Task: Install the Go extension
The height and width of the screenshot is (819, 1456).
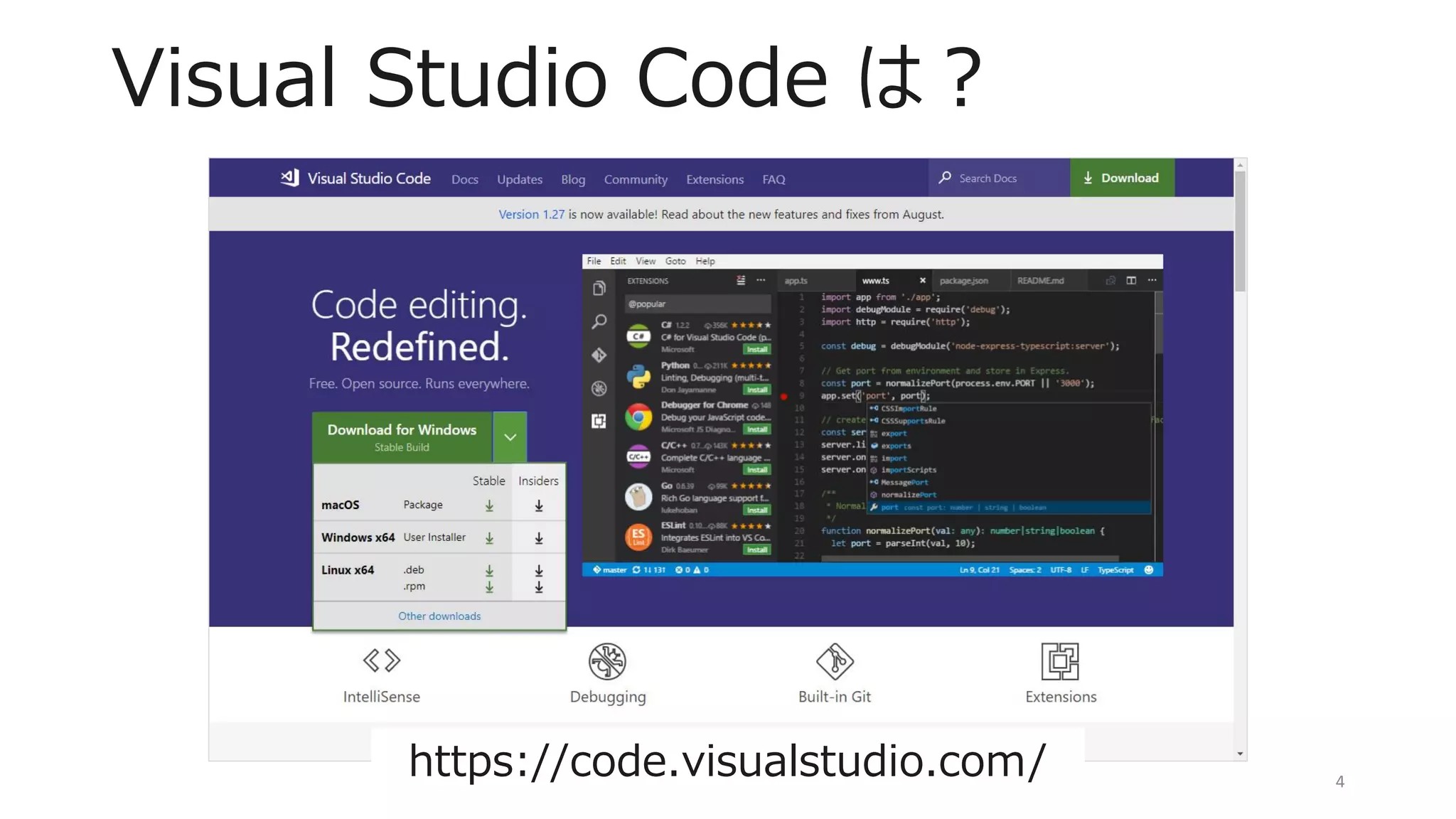Action: [757, 510]
